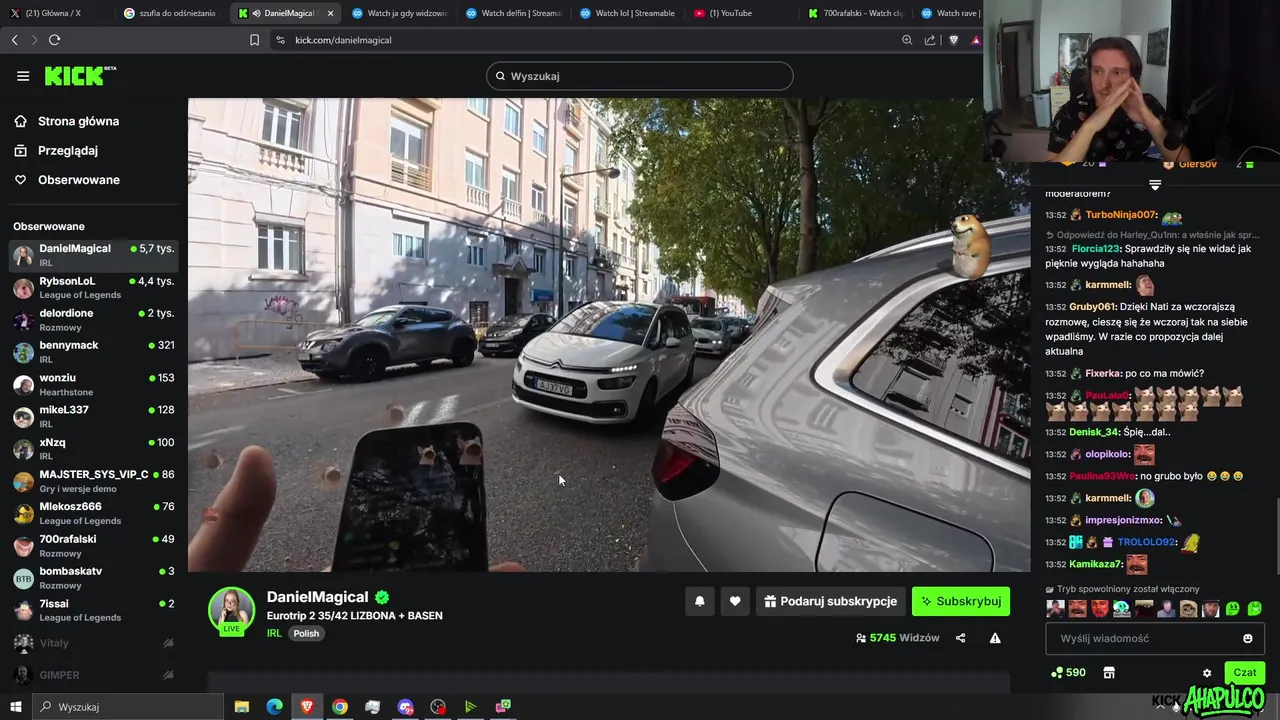Open offline Vitaly channel in sidebar
The image size is (1280, 720).
[94, 643]
